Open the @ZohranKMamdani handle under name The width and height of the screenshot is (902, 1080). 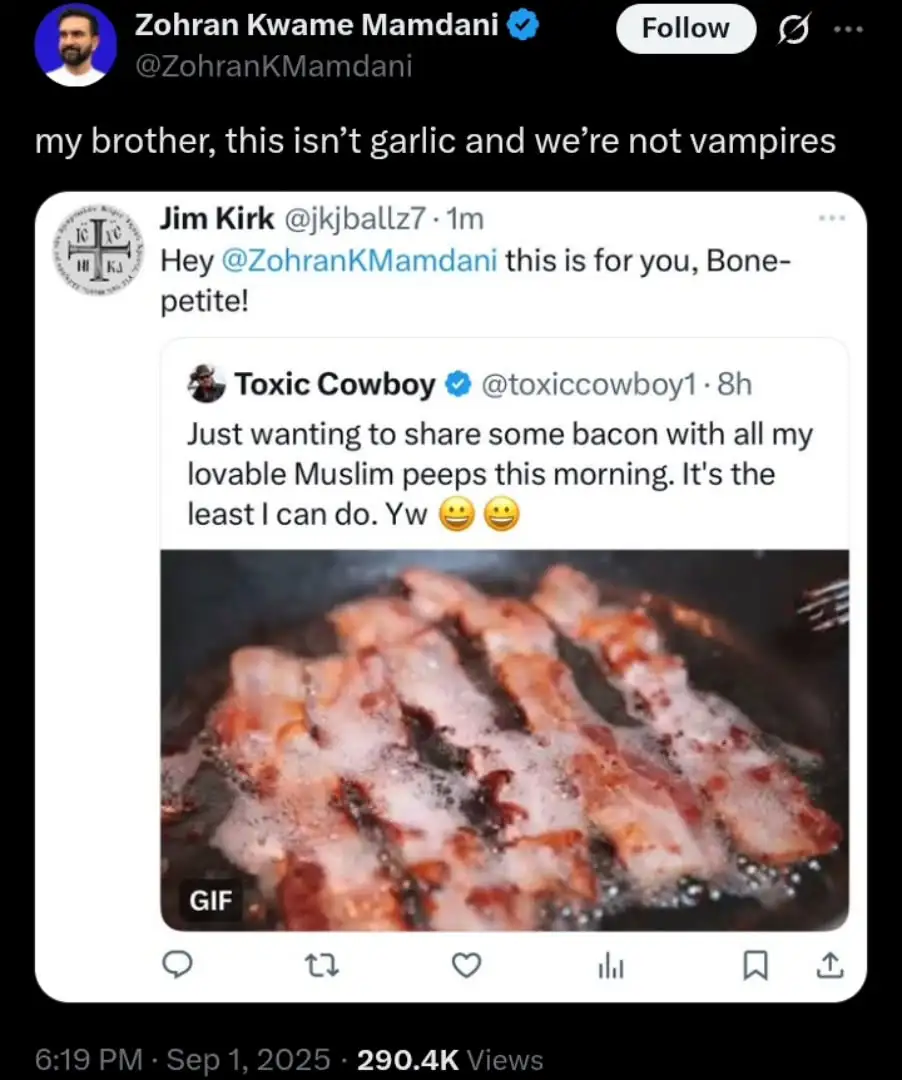click(x=272, y=66)
